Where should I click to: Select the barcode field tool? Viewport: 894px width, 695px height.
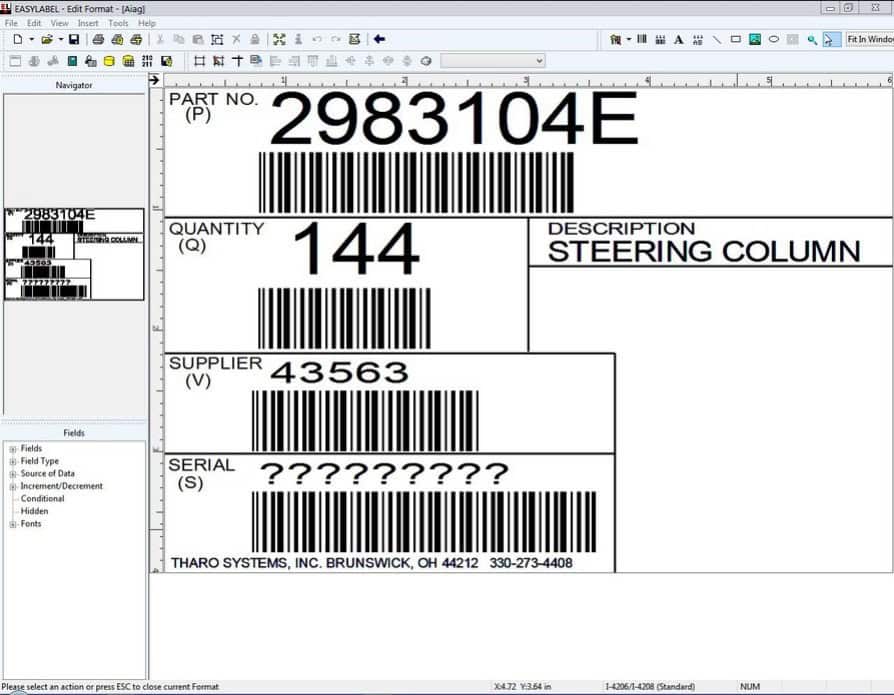642,39
